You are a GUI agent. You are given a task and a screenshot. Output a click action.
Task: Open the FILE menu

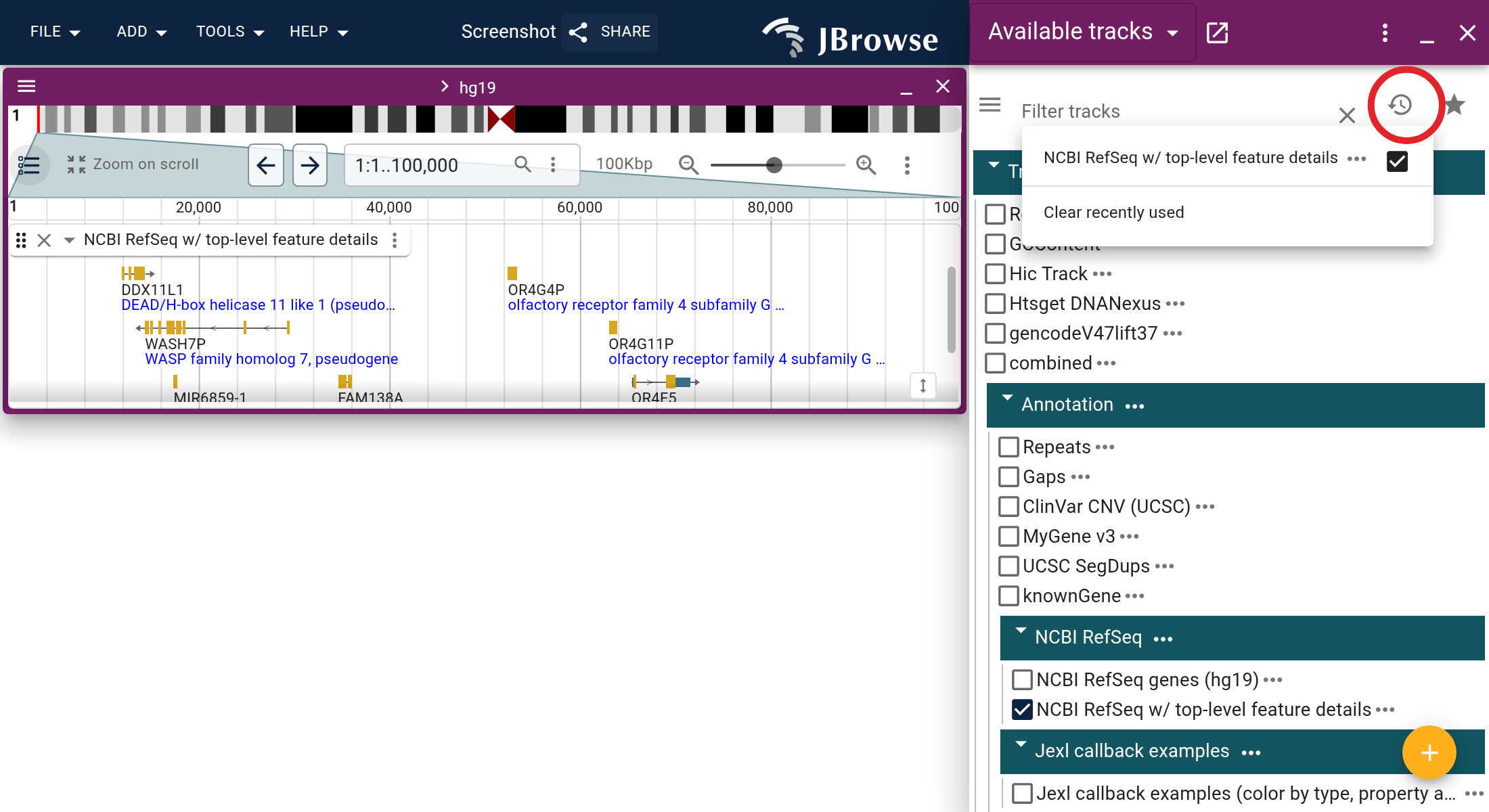[x=54, y=32]
